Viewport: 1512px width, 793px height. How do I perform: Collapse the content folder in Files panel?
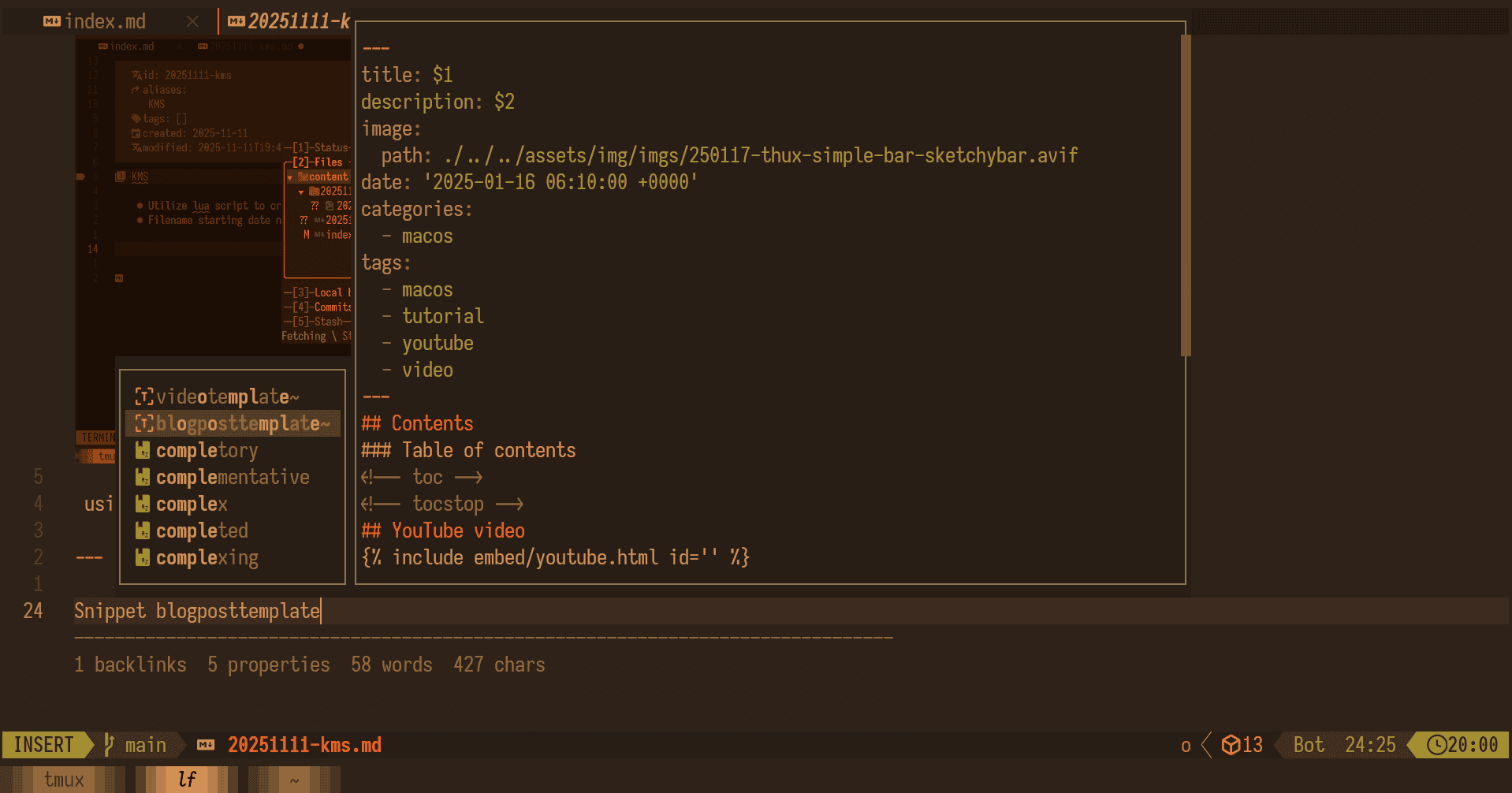[x=290, y=177]
